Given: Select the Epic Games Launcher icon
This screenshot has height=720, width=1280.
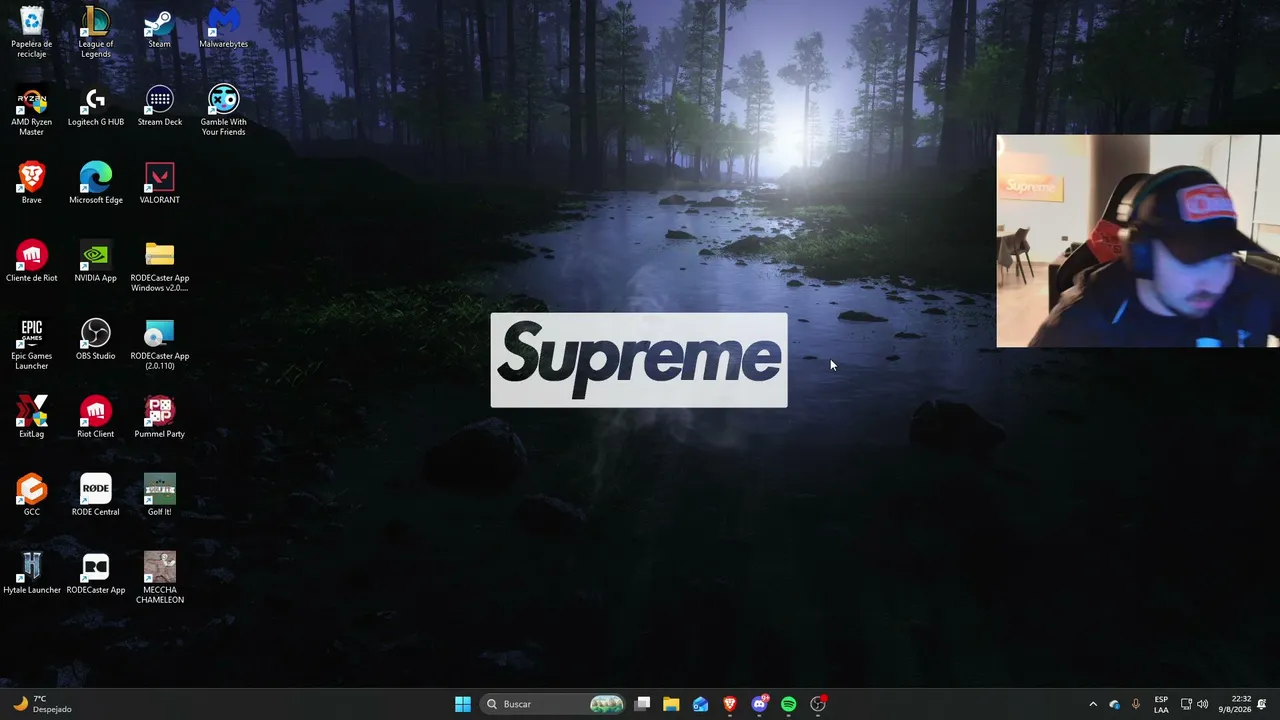Looking at the screenshot, I should pyautogui.click(x=32, y=344).
